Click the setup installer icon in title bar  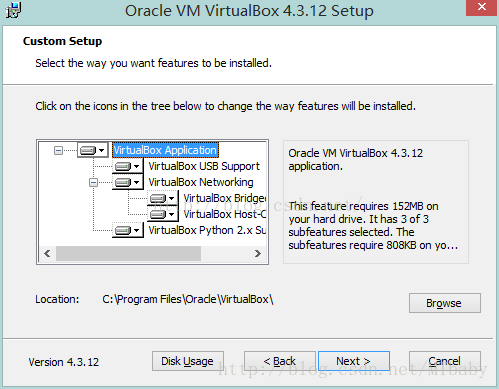(x=13, y=10)
